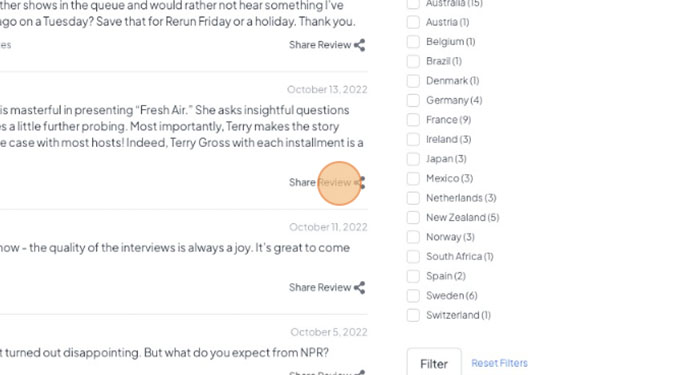Screen dimensions: 680x375
Task: Check the Germany (4) country filter
Action: click(413, 100)
